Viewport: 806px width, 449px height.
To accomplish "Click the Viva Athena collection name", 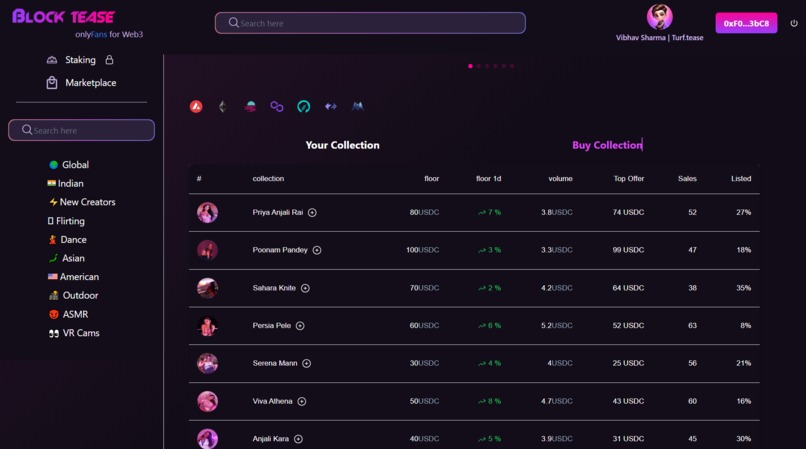I will (x=272, y=401).
